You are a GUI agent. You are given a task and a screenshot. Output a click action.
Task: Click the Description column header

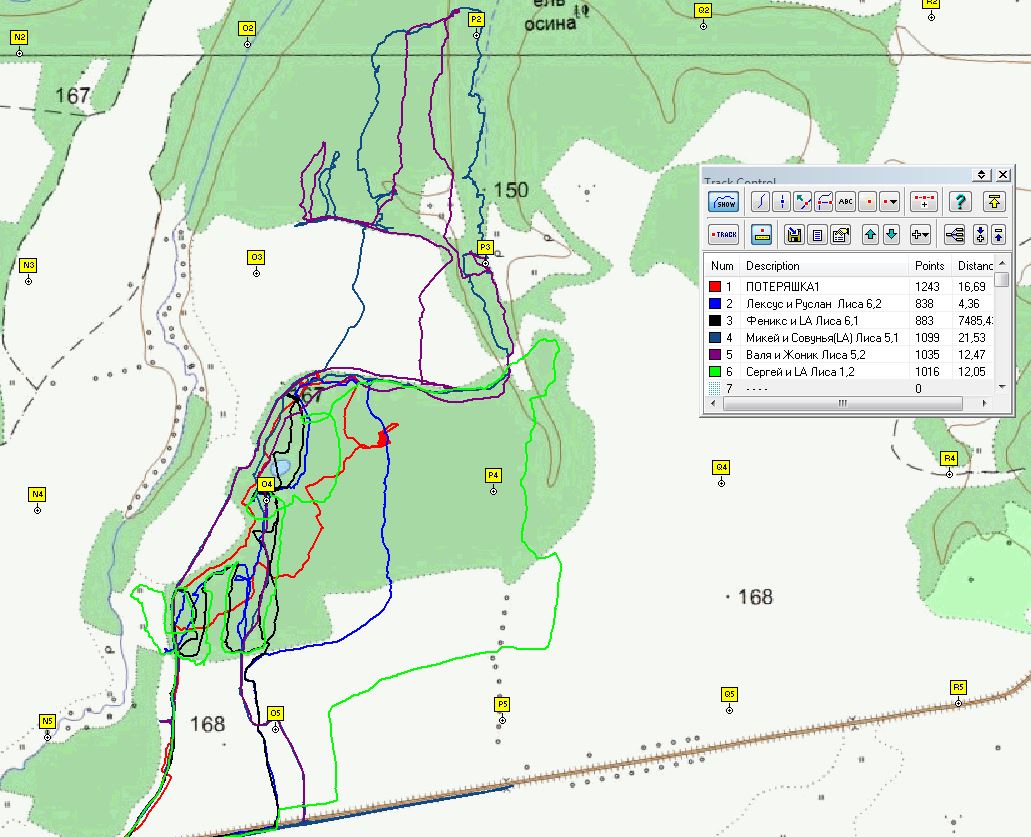[773, 266]
